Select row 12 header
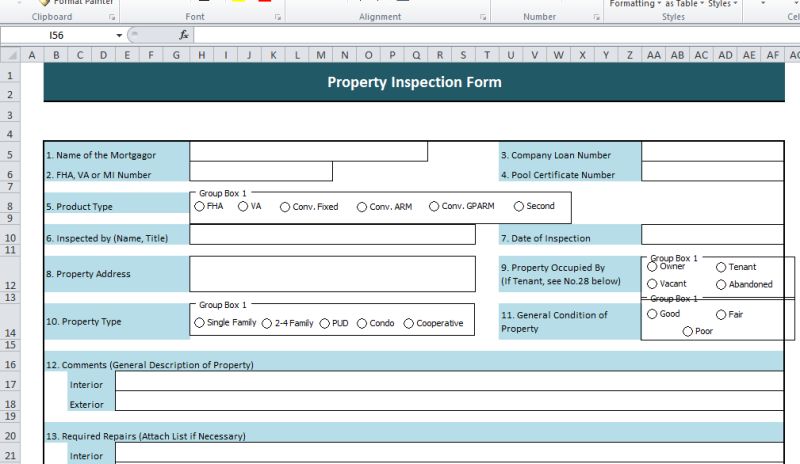Image resolution: width=800 pixels, height=464 pixels. [10, 274]
